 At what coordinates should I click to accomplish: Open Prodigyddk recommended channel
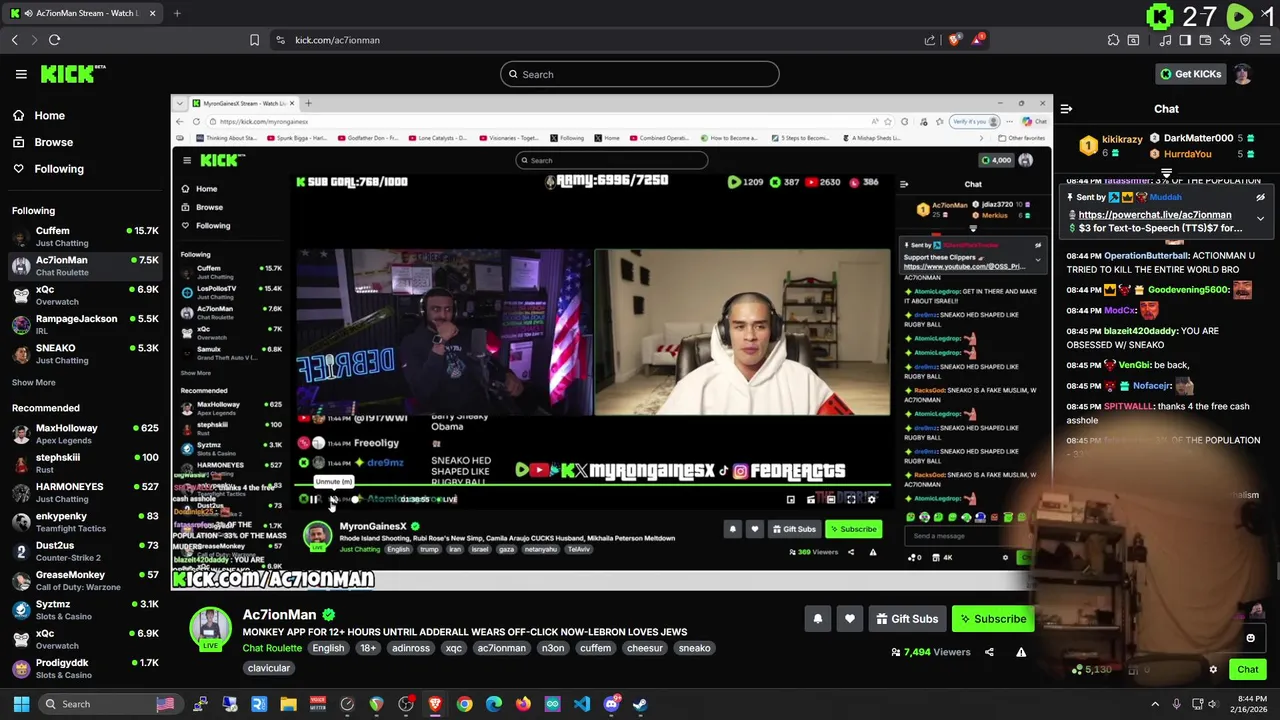pos(85,668)
